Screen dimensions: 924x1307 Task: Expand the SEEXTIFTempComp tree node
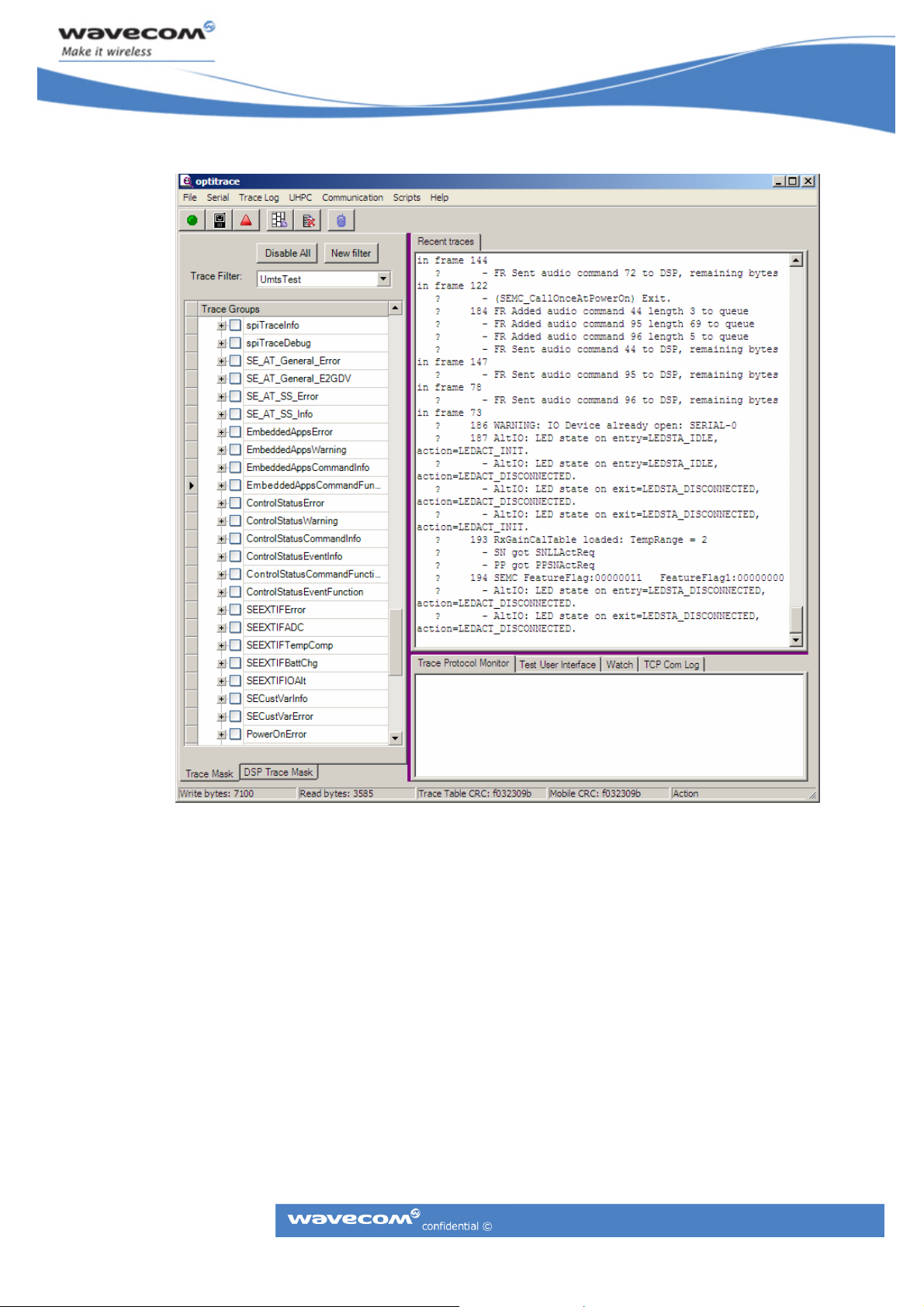[x=222, y=645]
